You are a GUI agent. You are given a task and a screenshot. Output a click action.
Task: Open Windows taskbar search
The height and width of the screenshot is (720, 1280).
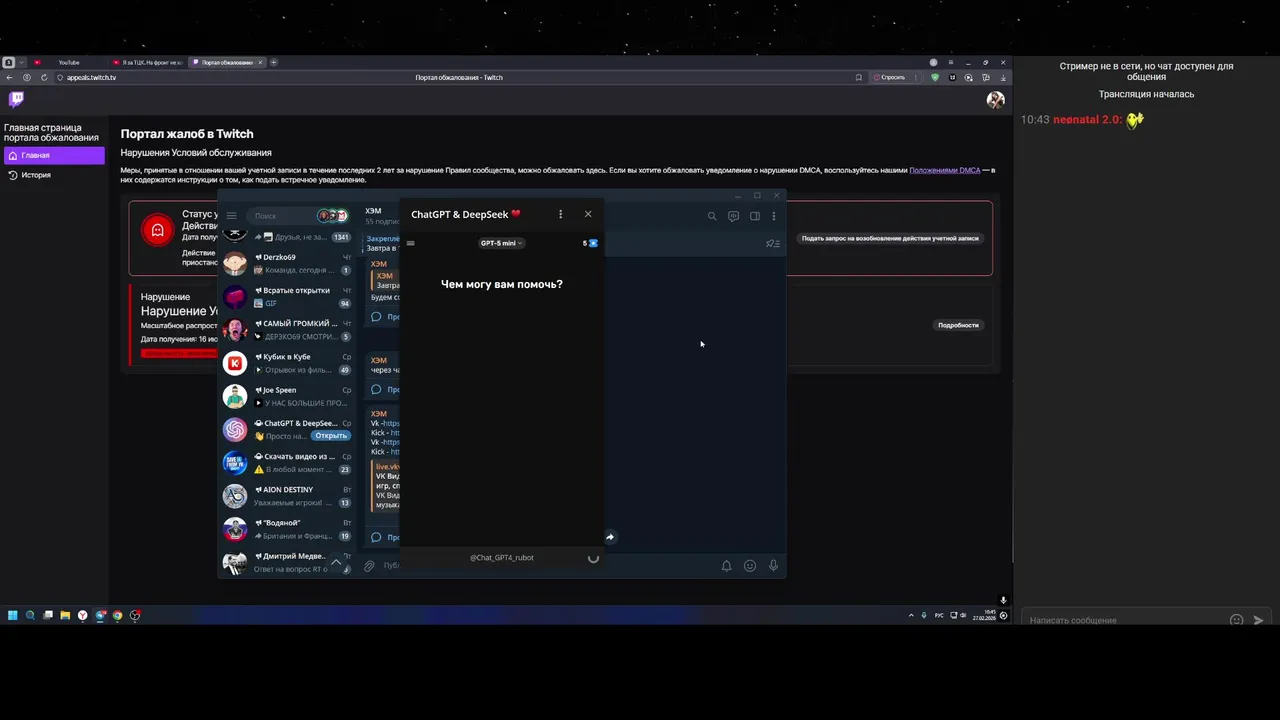click(30, 615)
